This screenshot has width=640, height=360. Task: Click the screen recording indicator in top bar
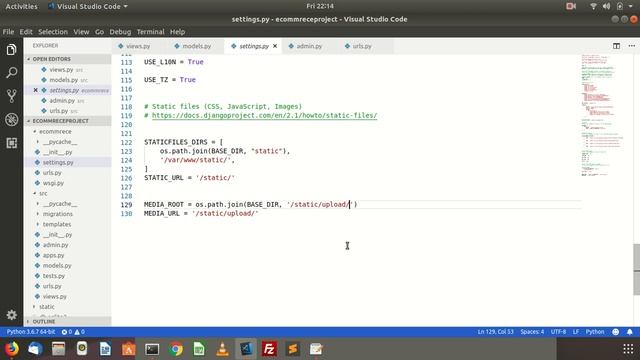click(571, 6)
